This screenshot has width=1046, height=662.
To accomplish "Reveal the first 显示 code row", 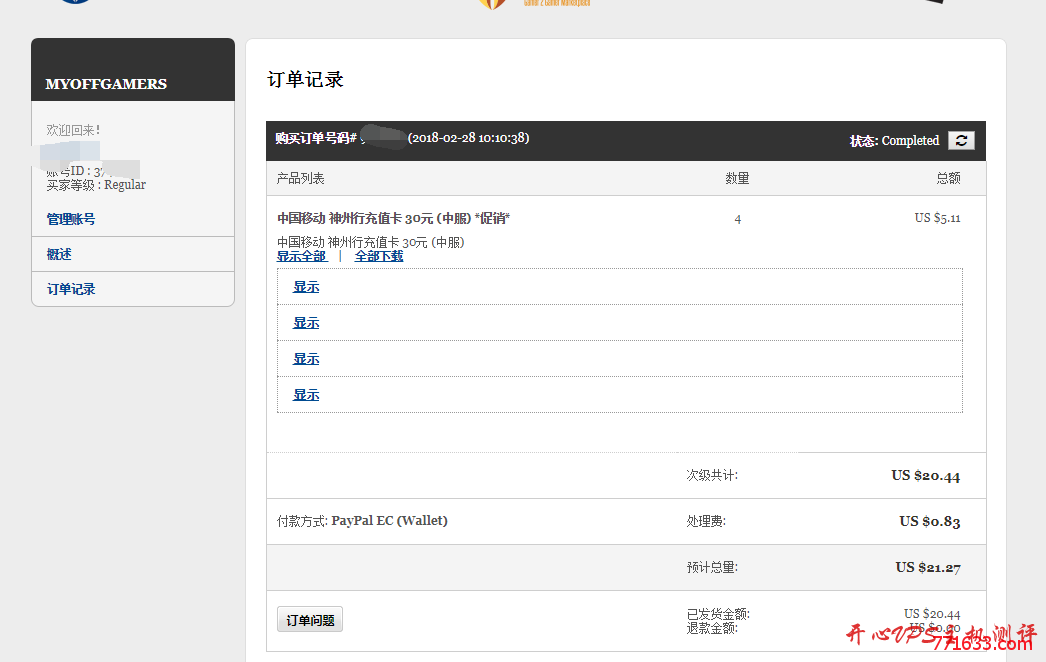I will point(306,287).
